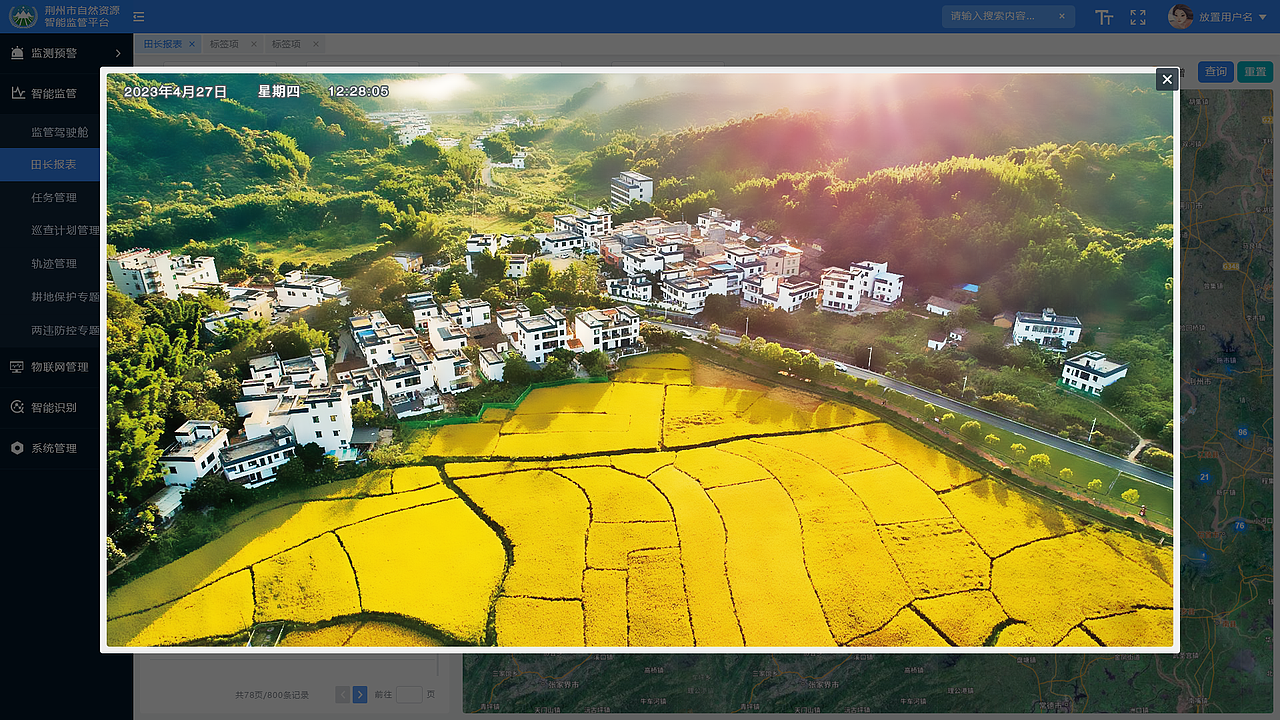Click the 96 route marker on the map
This screenshot has width=1280, height=720.
click(1242, 432)
